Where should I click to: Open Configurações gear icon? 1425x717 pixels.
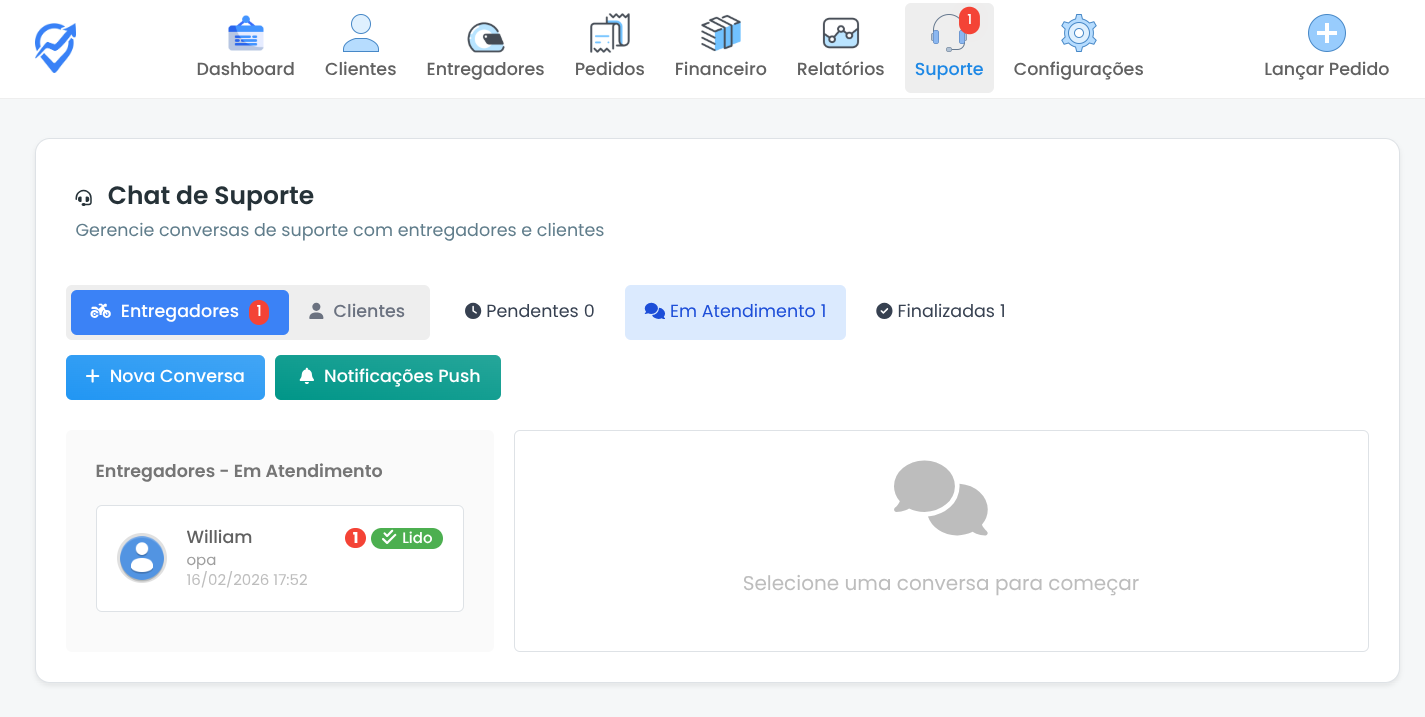(1078, 34)
